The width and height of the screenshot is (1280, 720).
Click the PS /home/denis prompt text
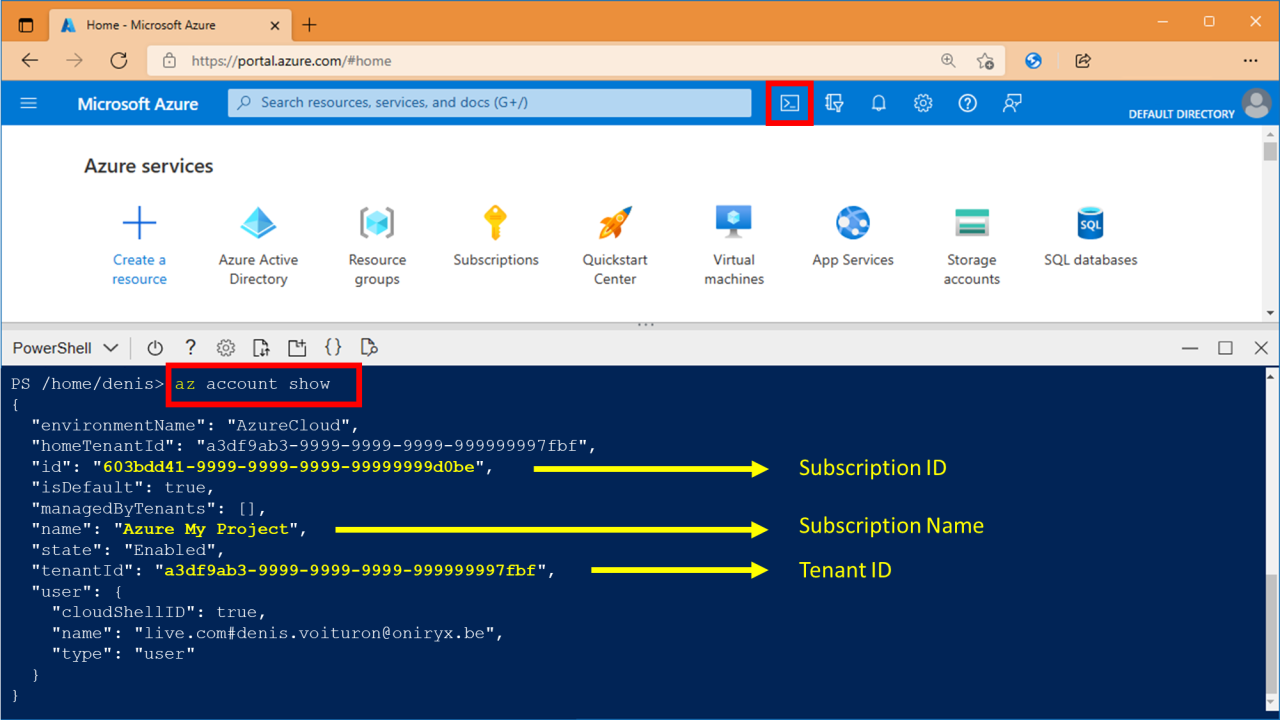[x=88, y=384]
